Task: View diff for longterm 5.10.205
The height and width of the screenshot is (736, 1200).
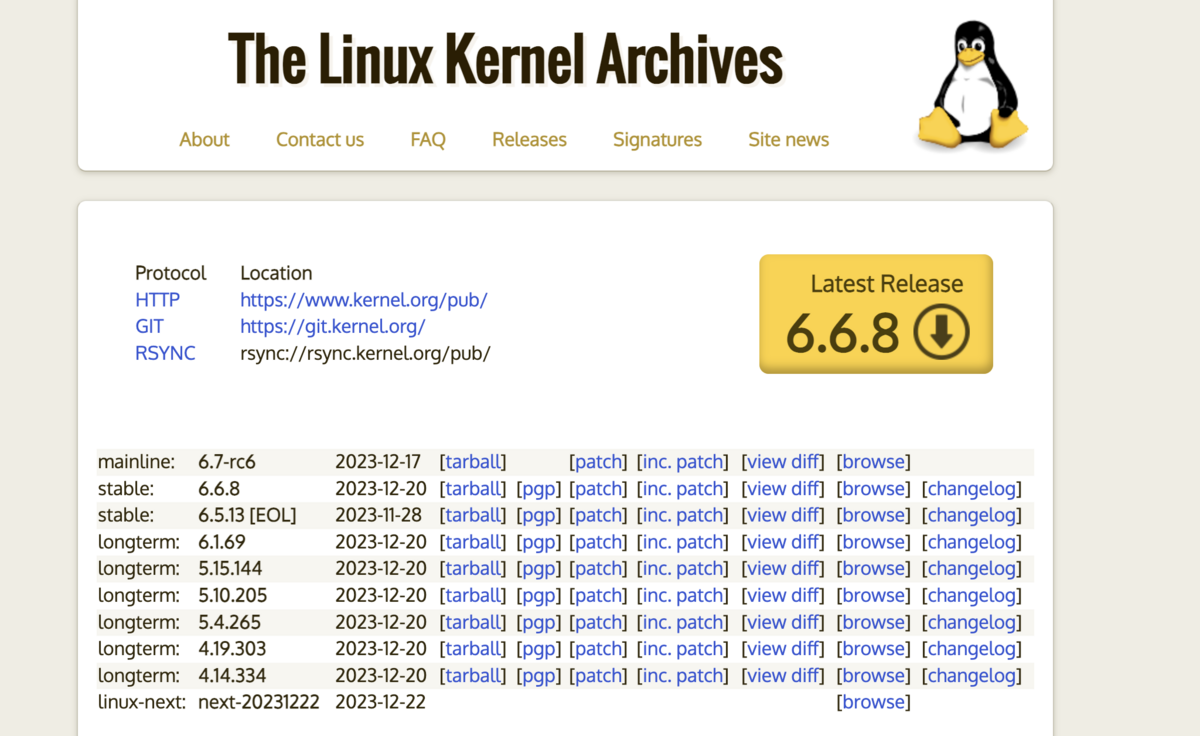Action: point(783,595)
